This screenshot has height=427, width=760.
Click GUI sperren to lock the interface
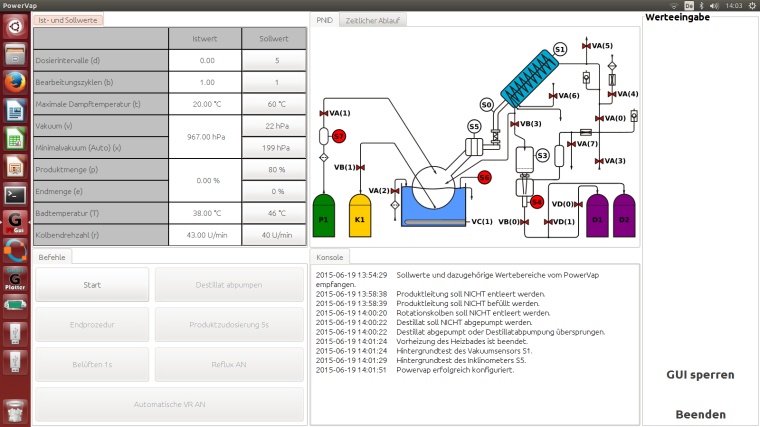700,375
